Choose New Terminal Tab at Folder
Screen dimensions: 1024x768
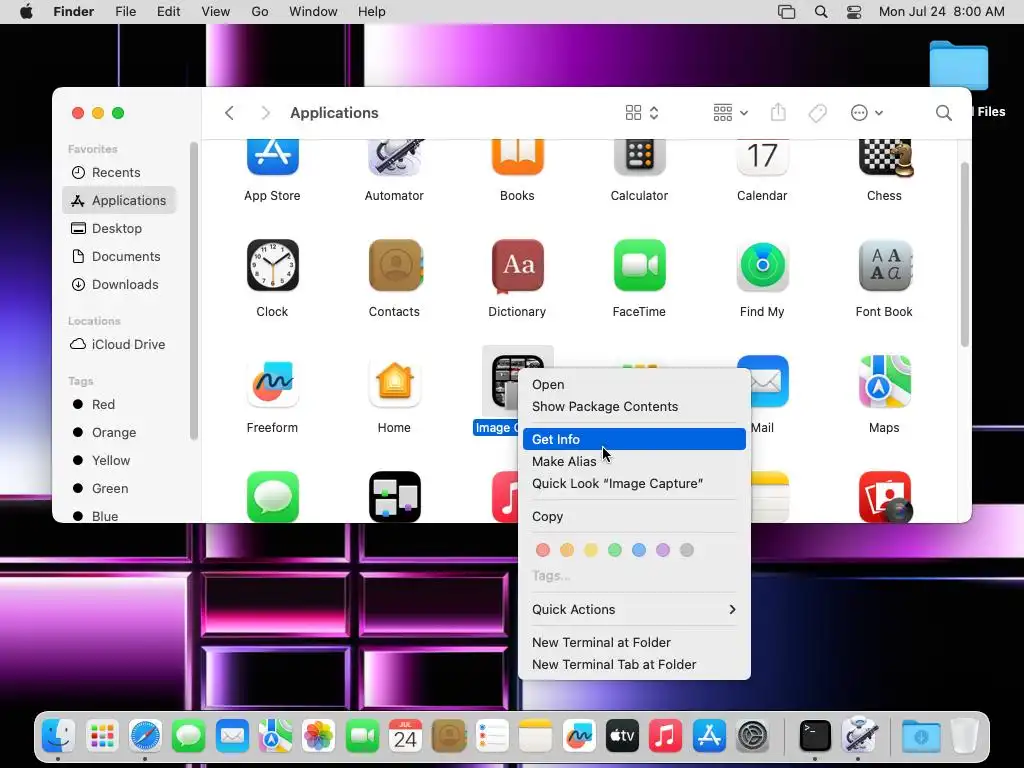(634, 664)
